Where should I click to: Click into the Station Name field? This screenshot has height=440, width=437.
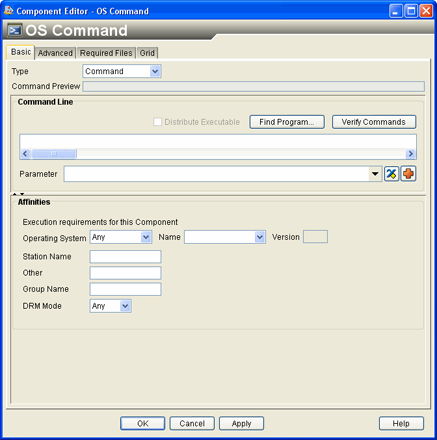point(125,257)
